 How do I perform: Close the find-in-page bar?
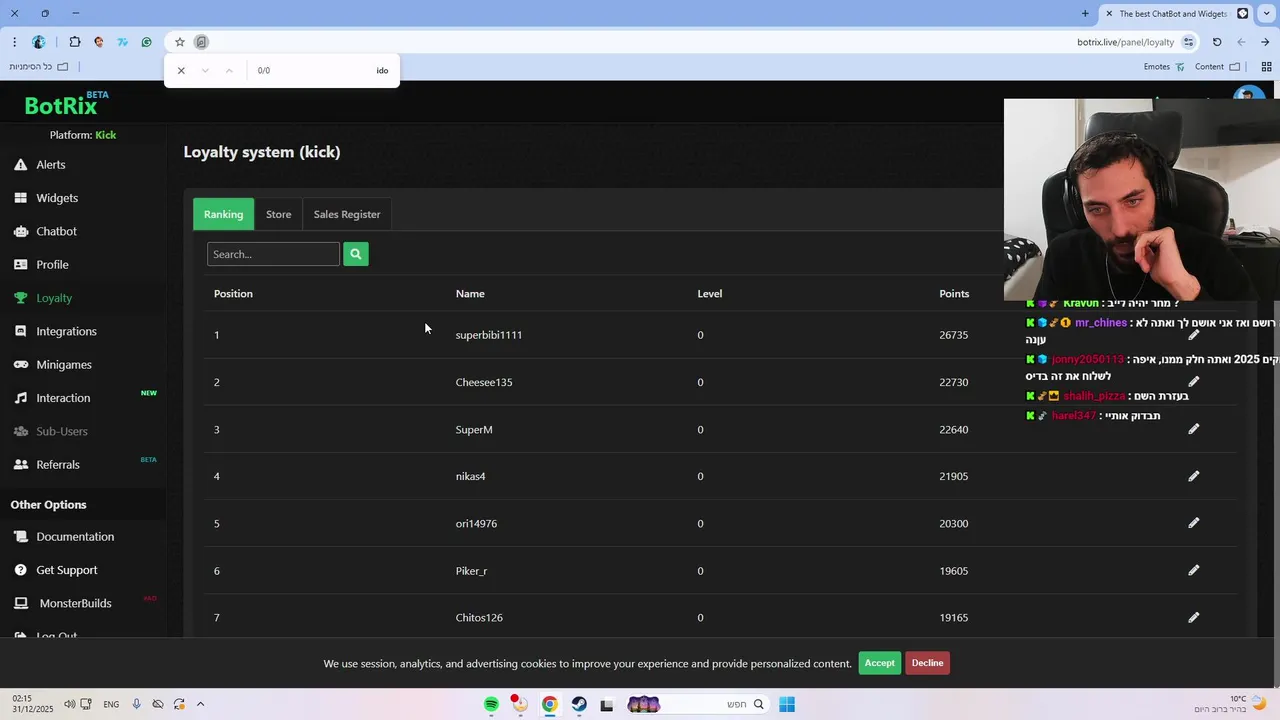pos(181,70)
